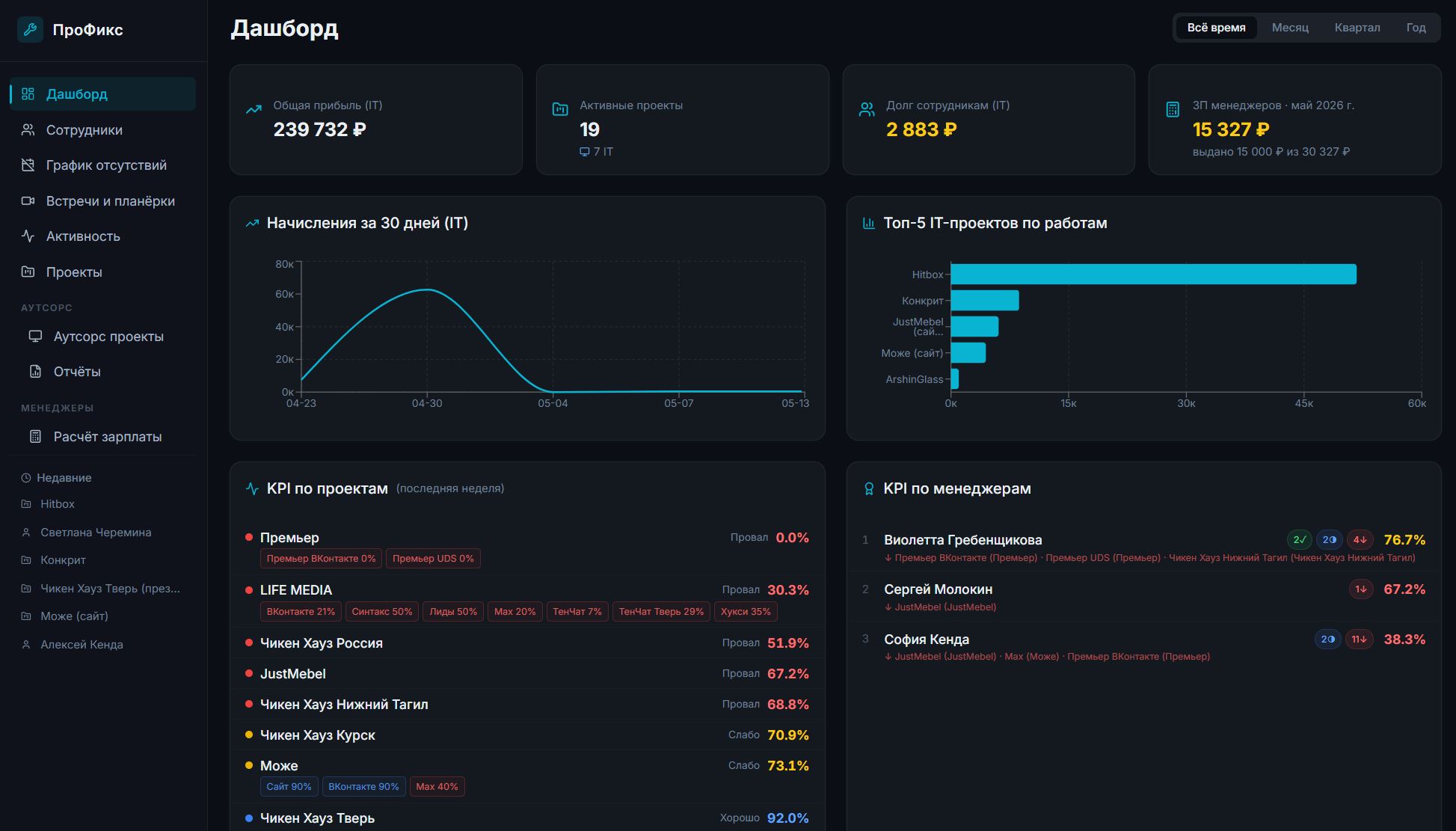Click the folder icon next to Може (сайт)
1456x831 pixels.
pos(26,616)
